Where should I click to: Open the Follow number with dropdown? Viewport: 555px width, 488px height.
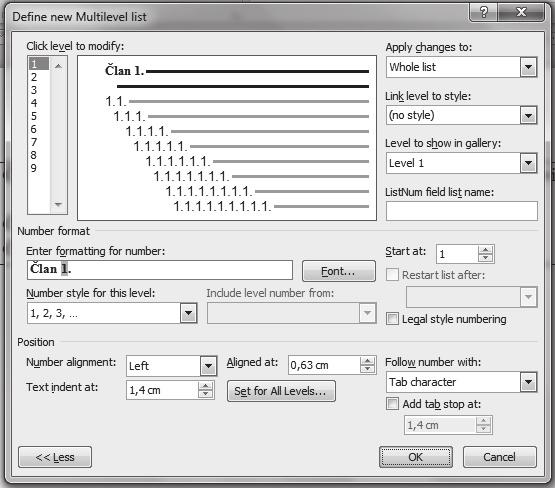(528, 382)
